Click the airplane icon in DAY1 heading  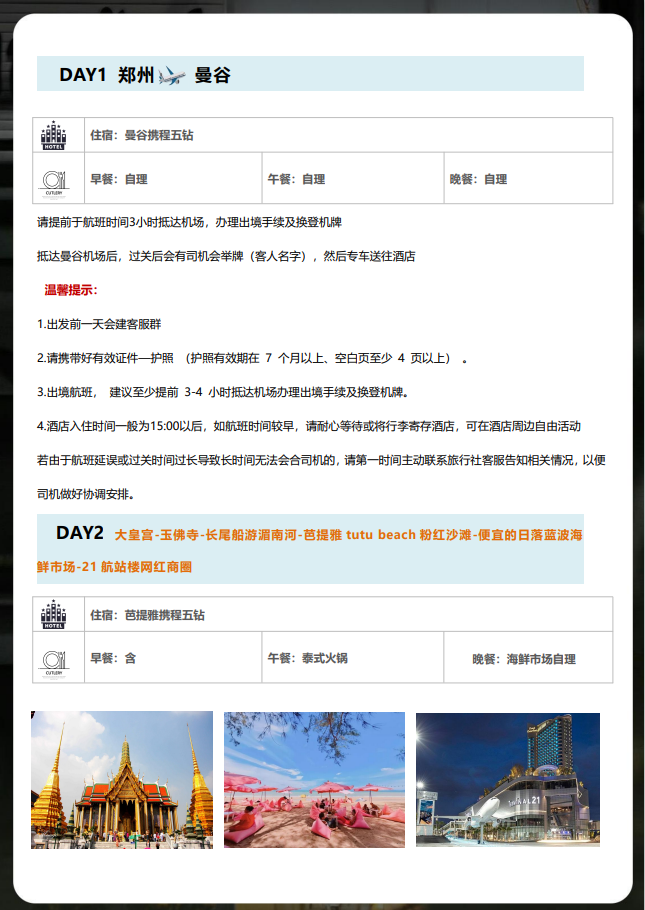point(172,75)
